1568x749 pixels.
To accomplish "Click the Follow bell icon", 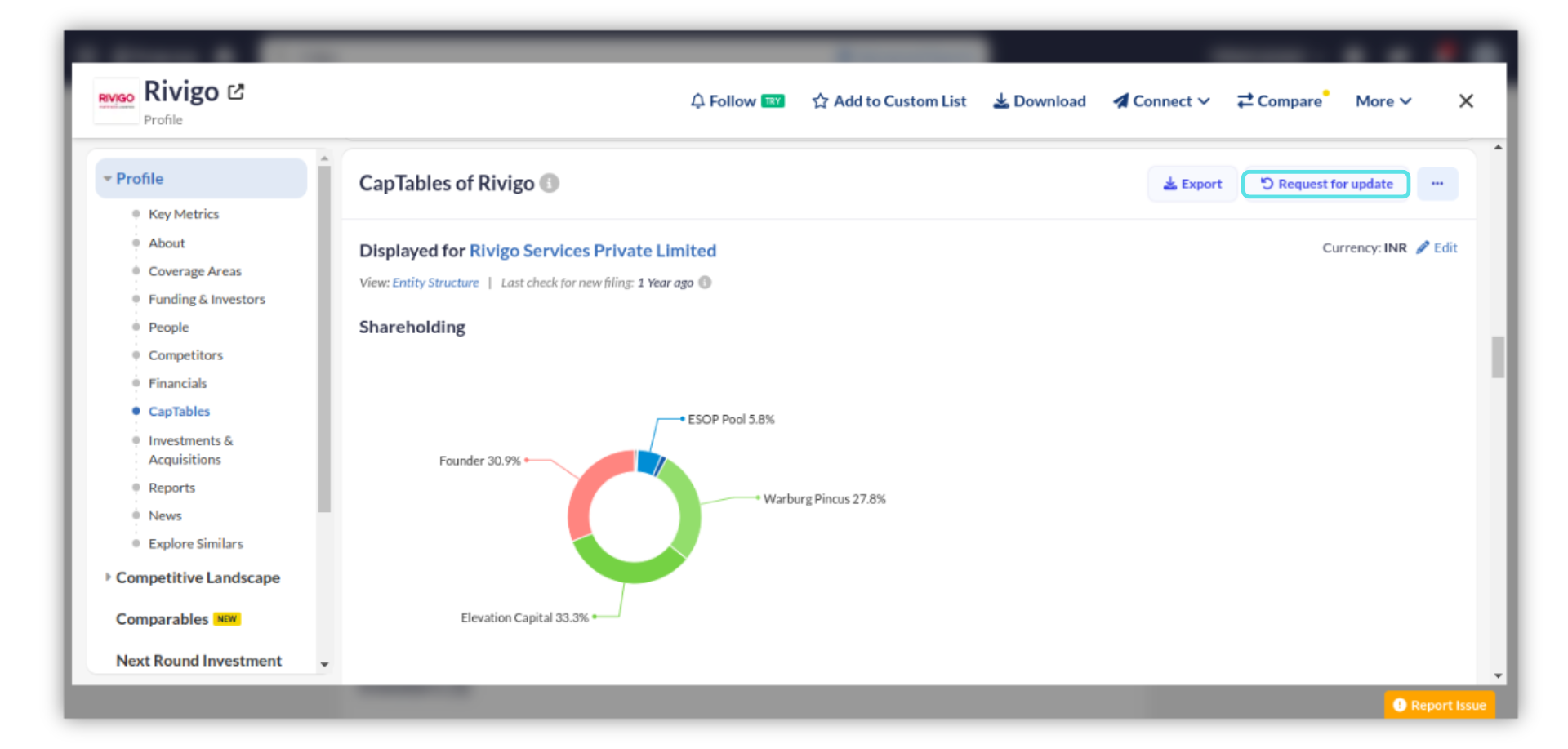I will [x=697, y=101].
